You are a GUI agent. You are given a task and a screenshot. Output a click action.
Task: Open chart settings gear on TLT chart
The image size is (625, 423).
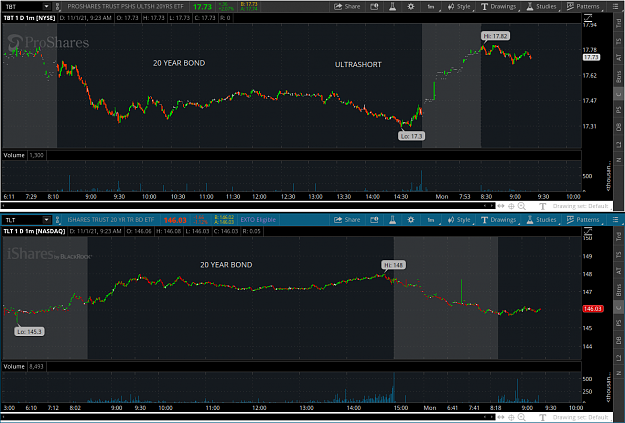(x=411, y=220)
